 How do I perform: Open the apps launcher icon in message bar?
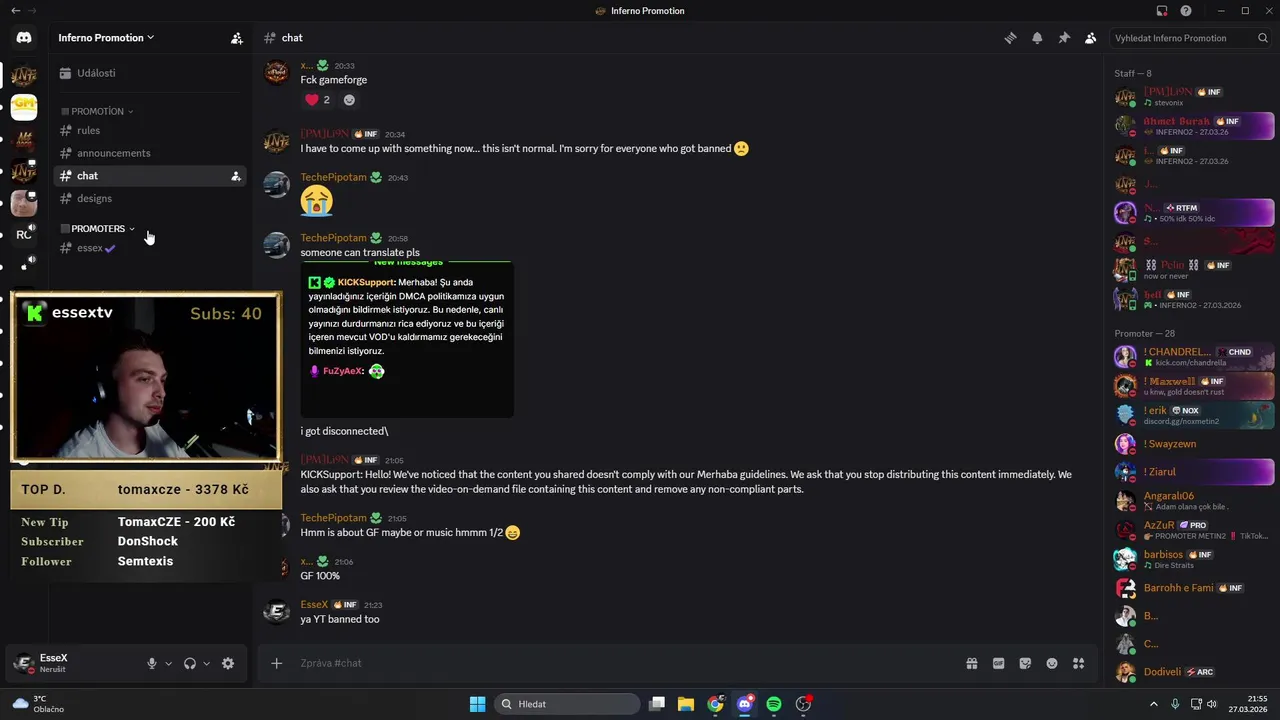1079,663
